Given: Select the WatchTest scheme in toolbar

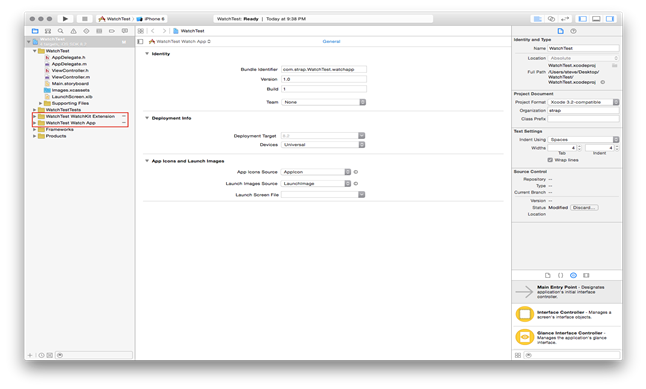Looking at the screenshot, I should click(x=114, y=19).
